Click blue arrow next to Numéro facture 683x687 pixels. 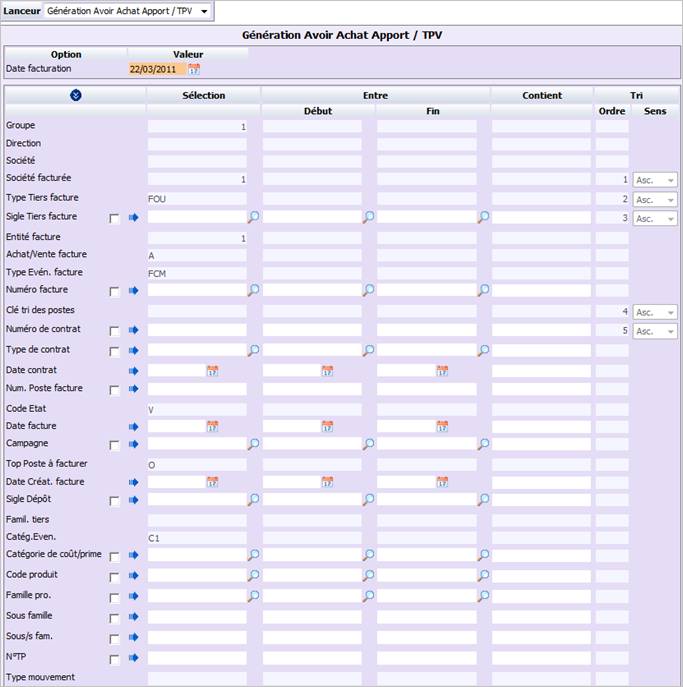pos(134,290)
